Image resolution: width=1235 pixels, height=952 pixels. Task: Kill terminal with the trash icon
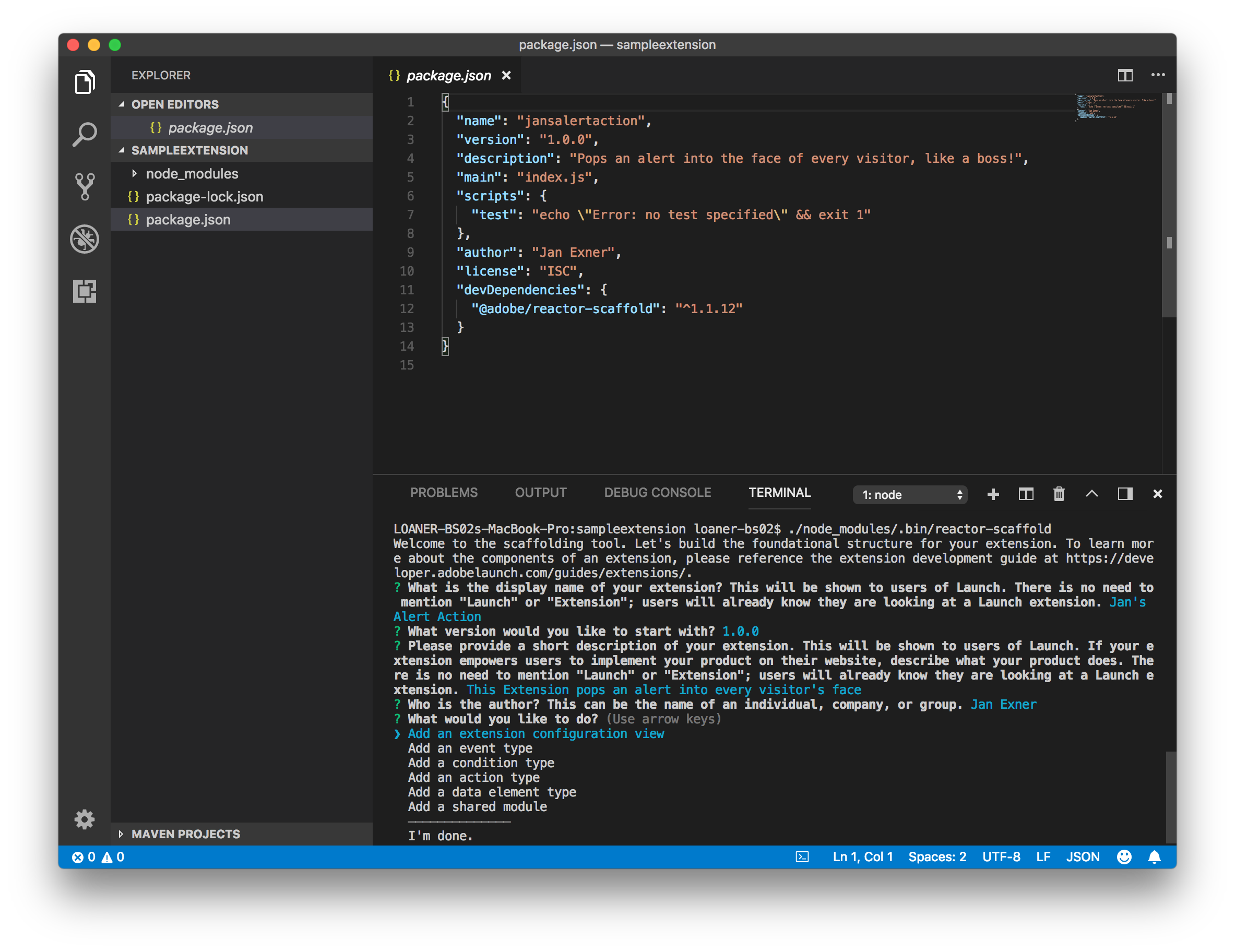[x=1059, y=494]
